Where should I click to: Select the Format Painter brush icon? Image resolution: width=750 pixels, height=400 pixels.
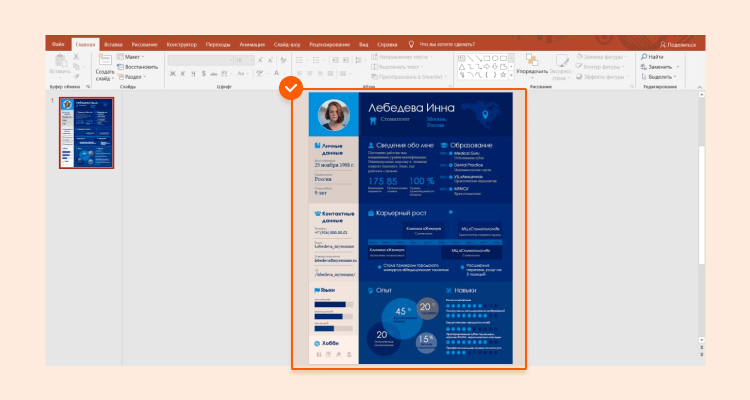[76, 76]
